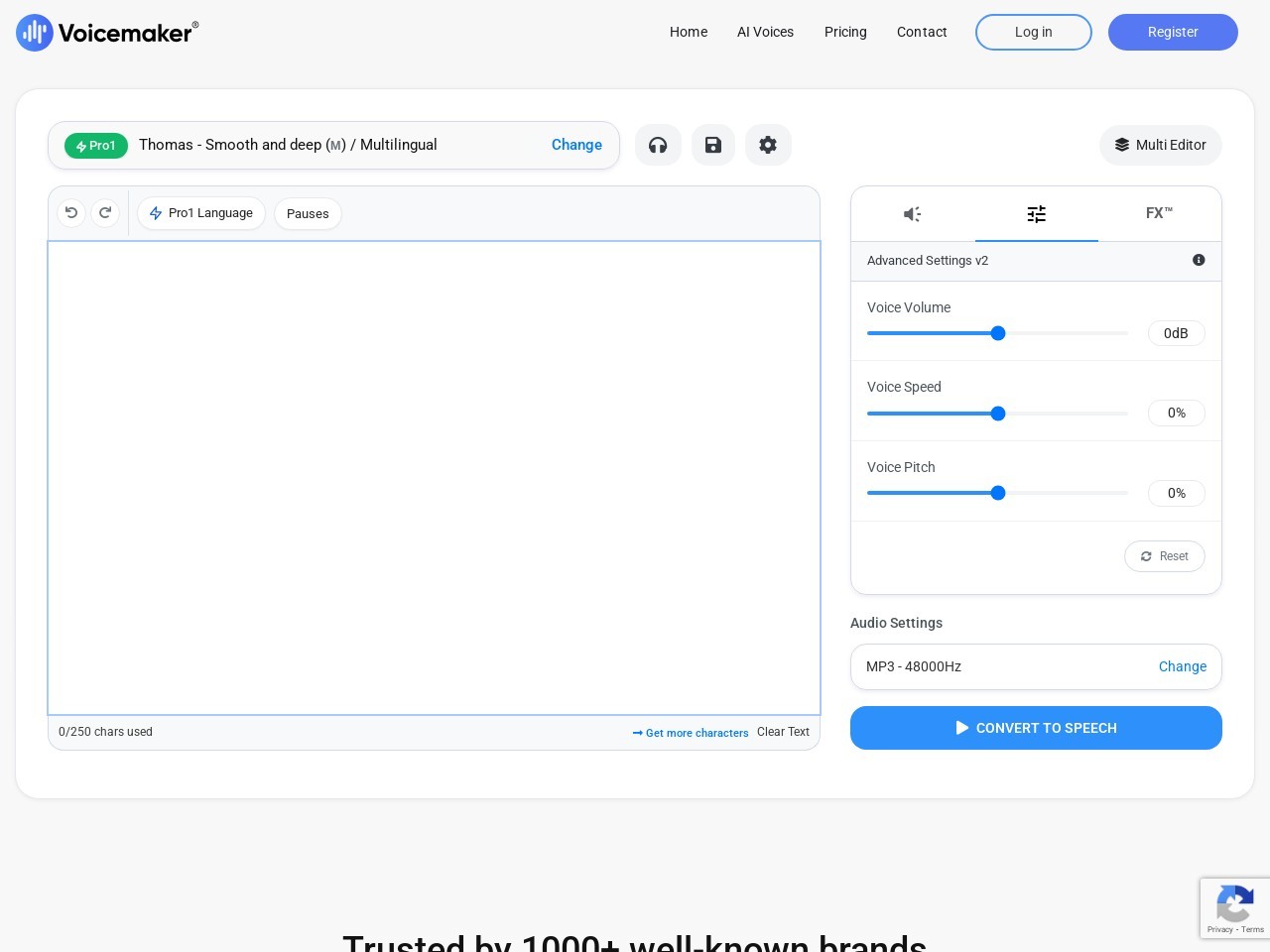This screenshot has width=1270, height=952.
Task: Open the Multi Editor
Action: 1160,145
